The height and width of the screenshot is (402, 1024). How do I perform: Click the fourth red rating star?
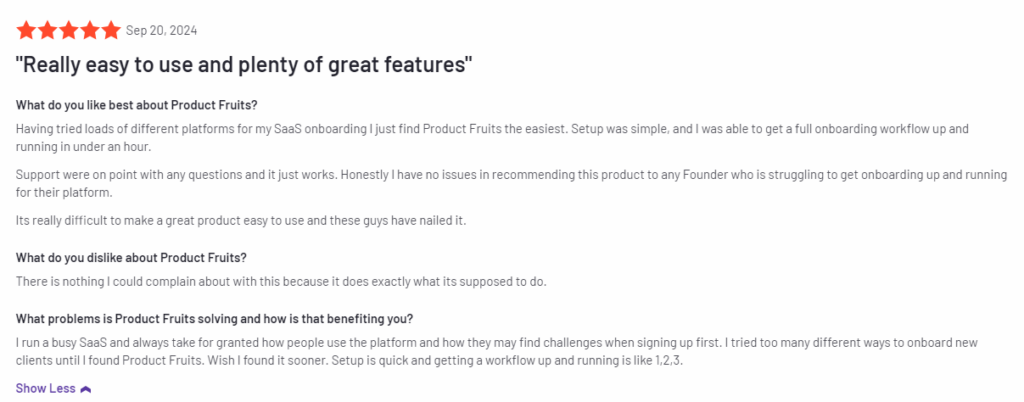(x=90, y=30)
